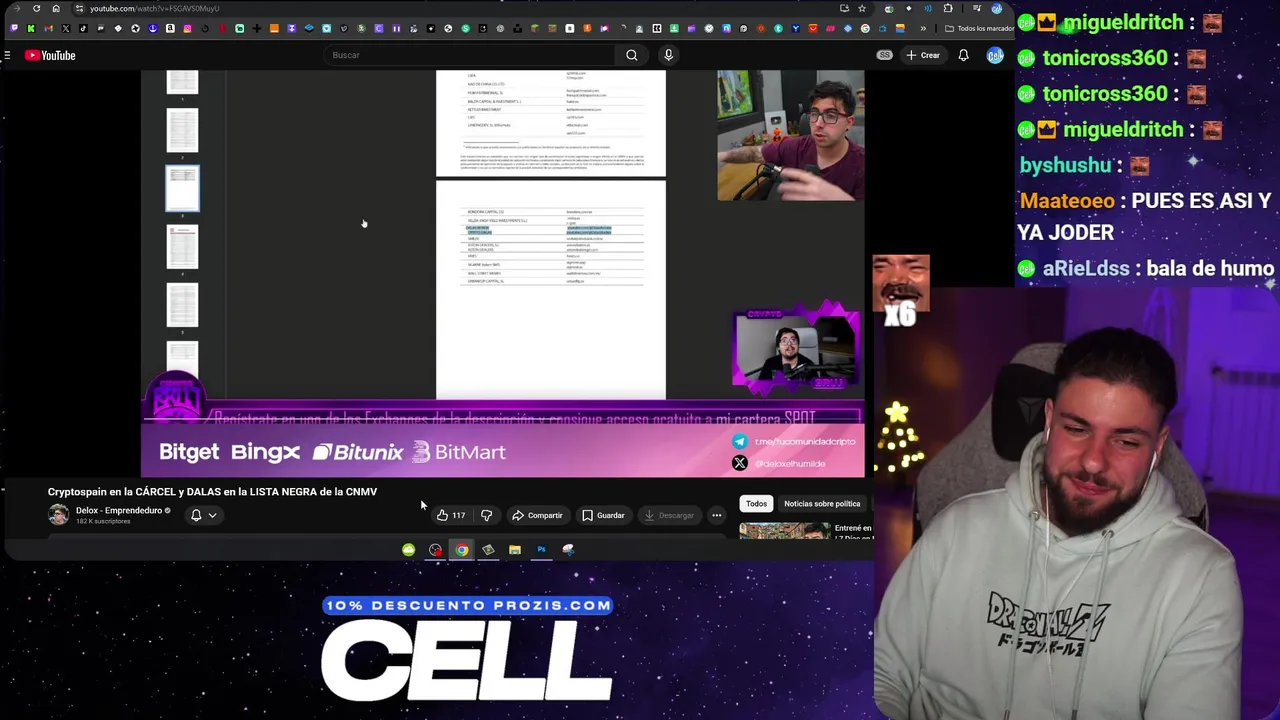Click the Telegram comunidadcripto link overlay

click(796, 441)
